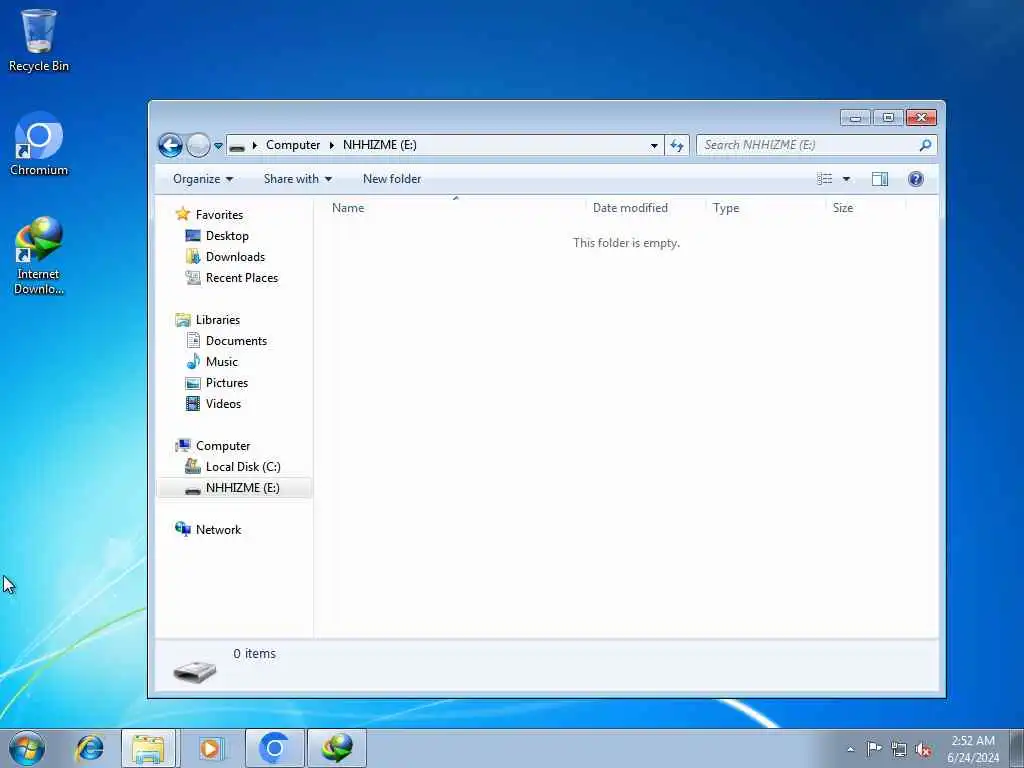
Task: Expand the arrow after Computer in breadcrumb
Action: tap(332, 145)
